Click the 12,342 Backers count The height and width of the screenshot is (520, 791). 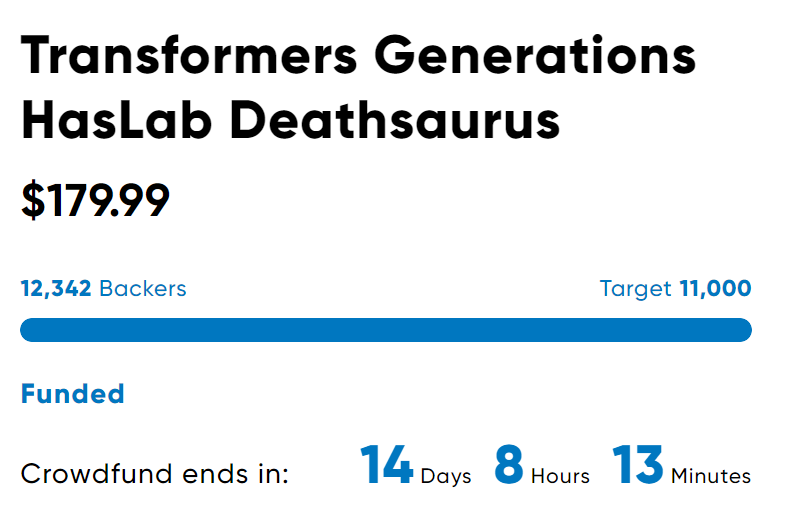point(103,288)
